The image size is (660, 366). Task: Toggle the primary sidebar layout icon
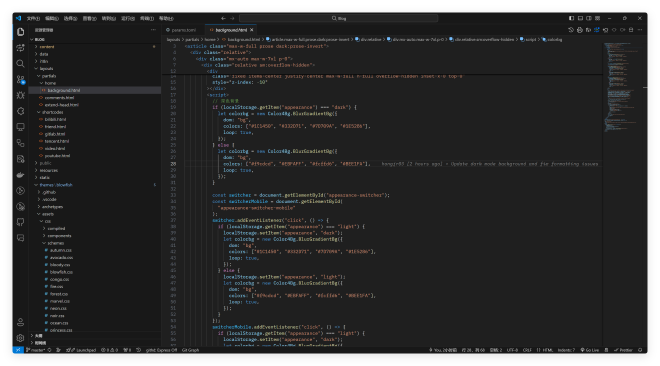coord(571,19)
